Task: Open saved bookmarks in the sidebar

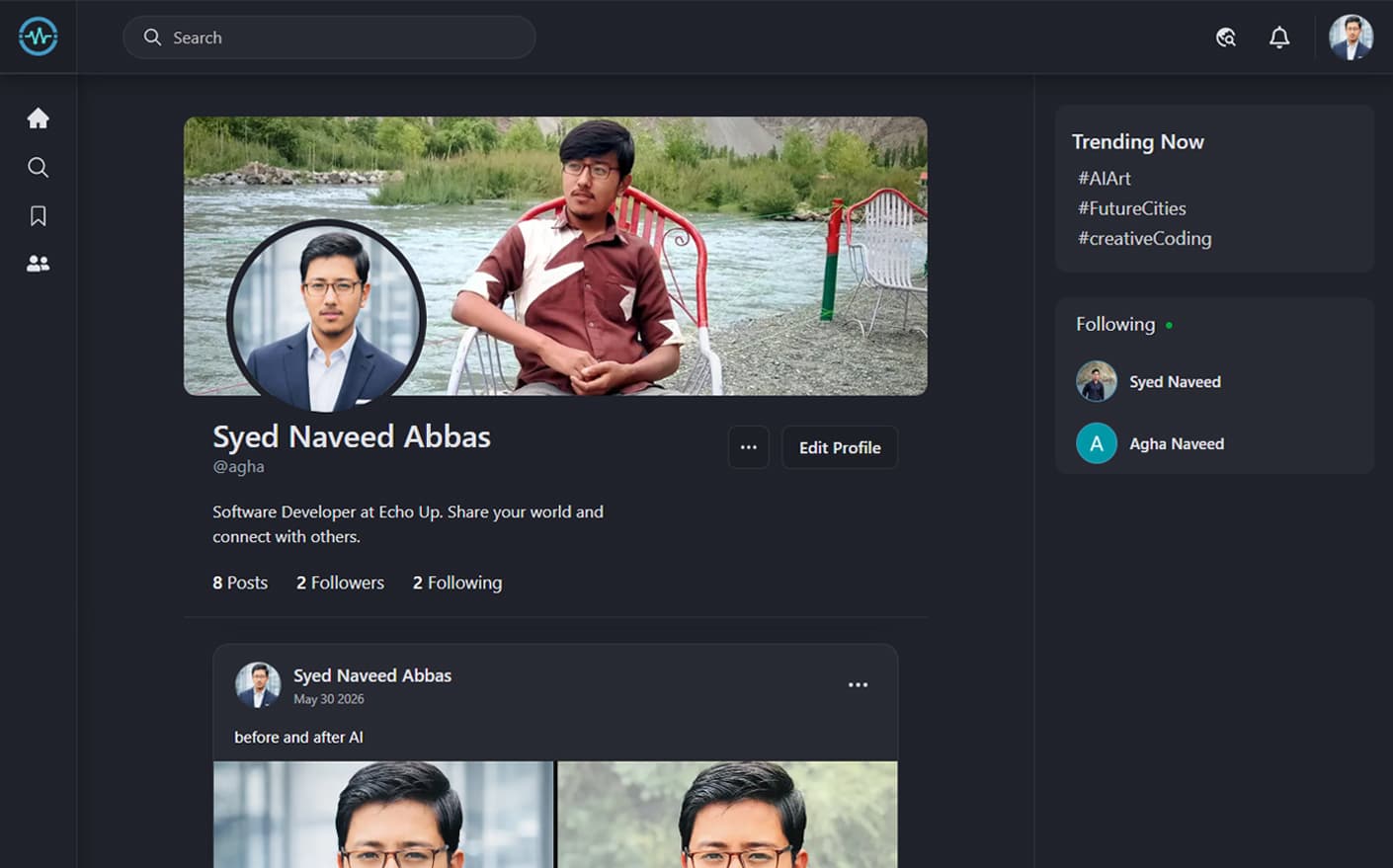Action: [39, 215]
